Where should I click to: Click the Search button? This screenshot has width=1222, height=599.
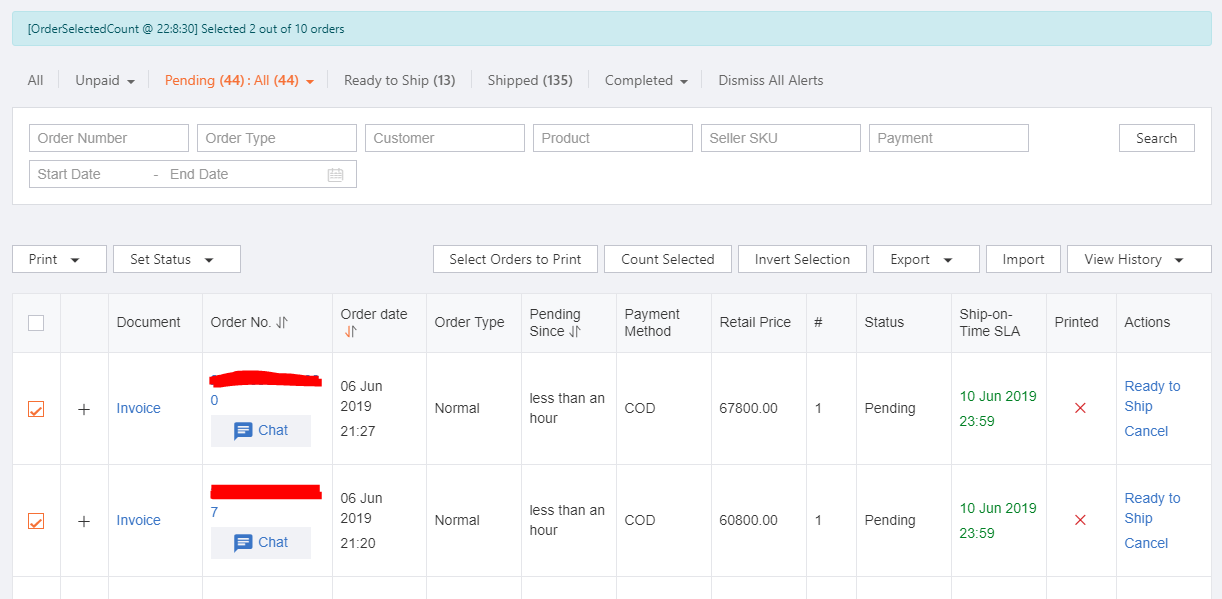pyautogui.click(x=1156, y=137)
